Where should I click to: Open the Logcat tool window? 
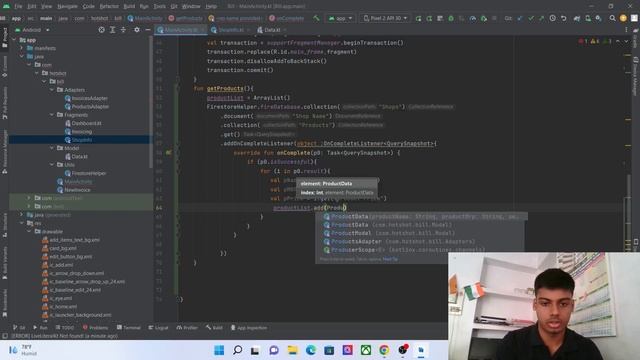[158, 328]
